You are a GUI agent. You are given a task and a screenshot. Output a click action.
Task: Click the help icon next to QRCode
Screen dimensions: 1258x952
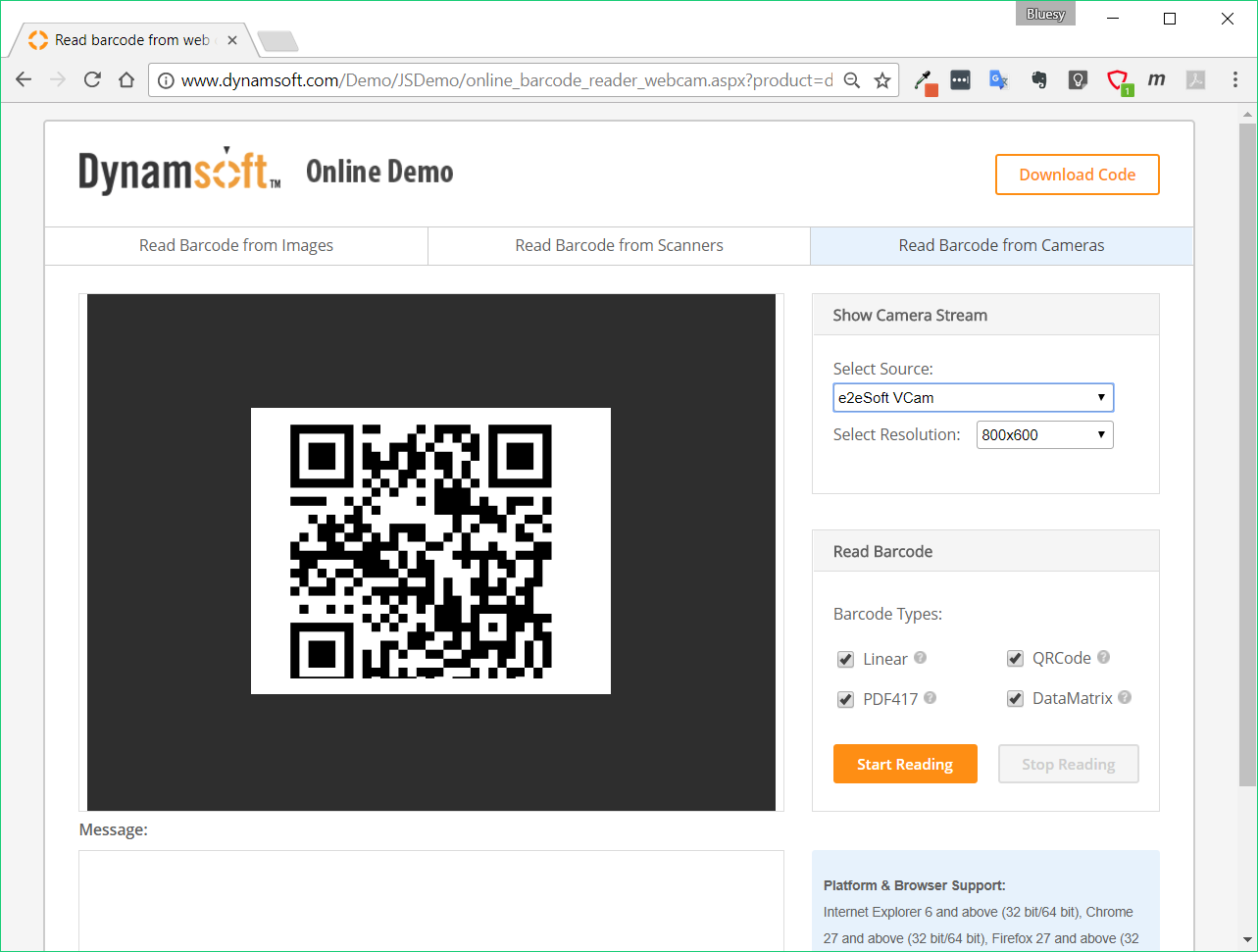tap(1103, 658)
